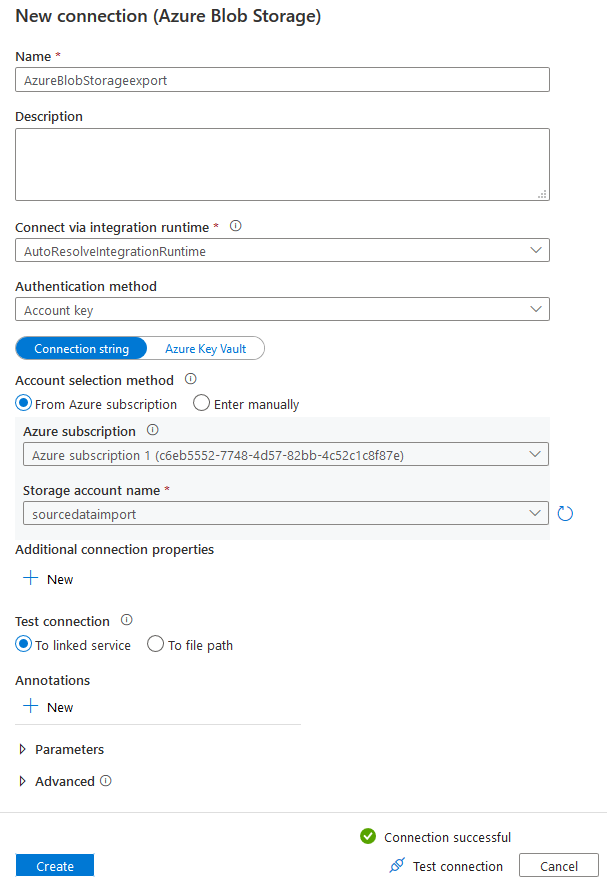The width and height of the screenshot is (607, 883).
Task: Expand the Parameters section
Action: 23,749
